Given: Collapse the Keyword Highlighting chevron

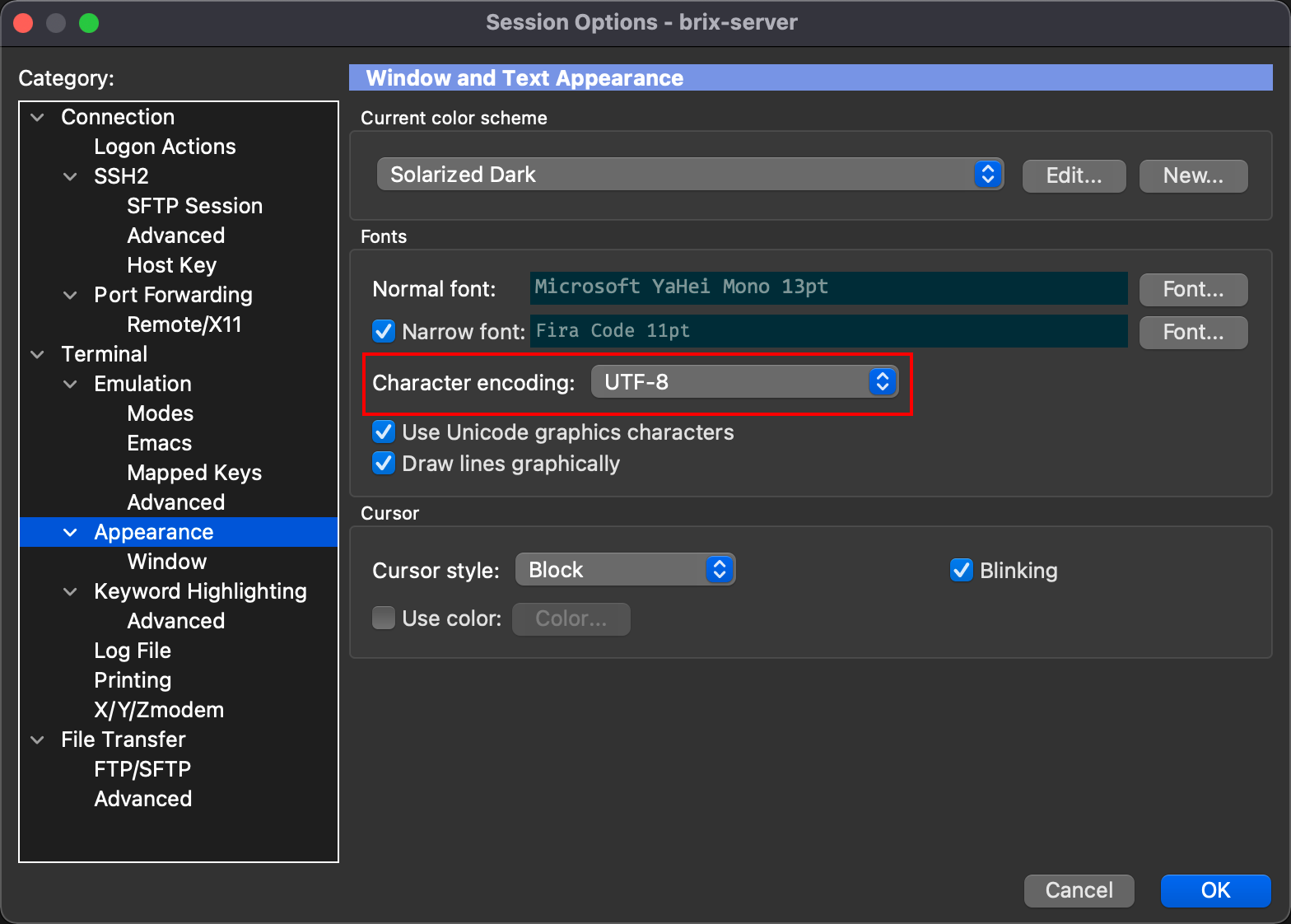Looking at the screenshot, I should tap(71, 591).
